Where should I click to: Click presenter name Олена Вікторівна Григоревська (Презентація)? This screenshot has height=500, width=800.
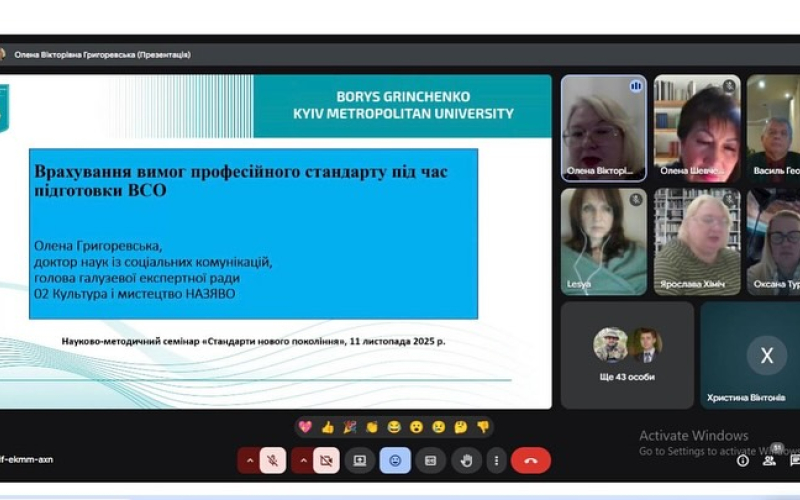(102, 55)
